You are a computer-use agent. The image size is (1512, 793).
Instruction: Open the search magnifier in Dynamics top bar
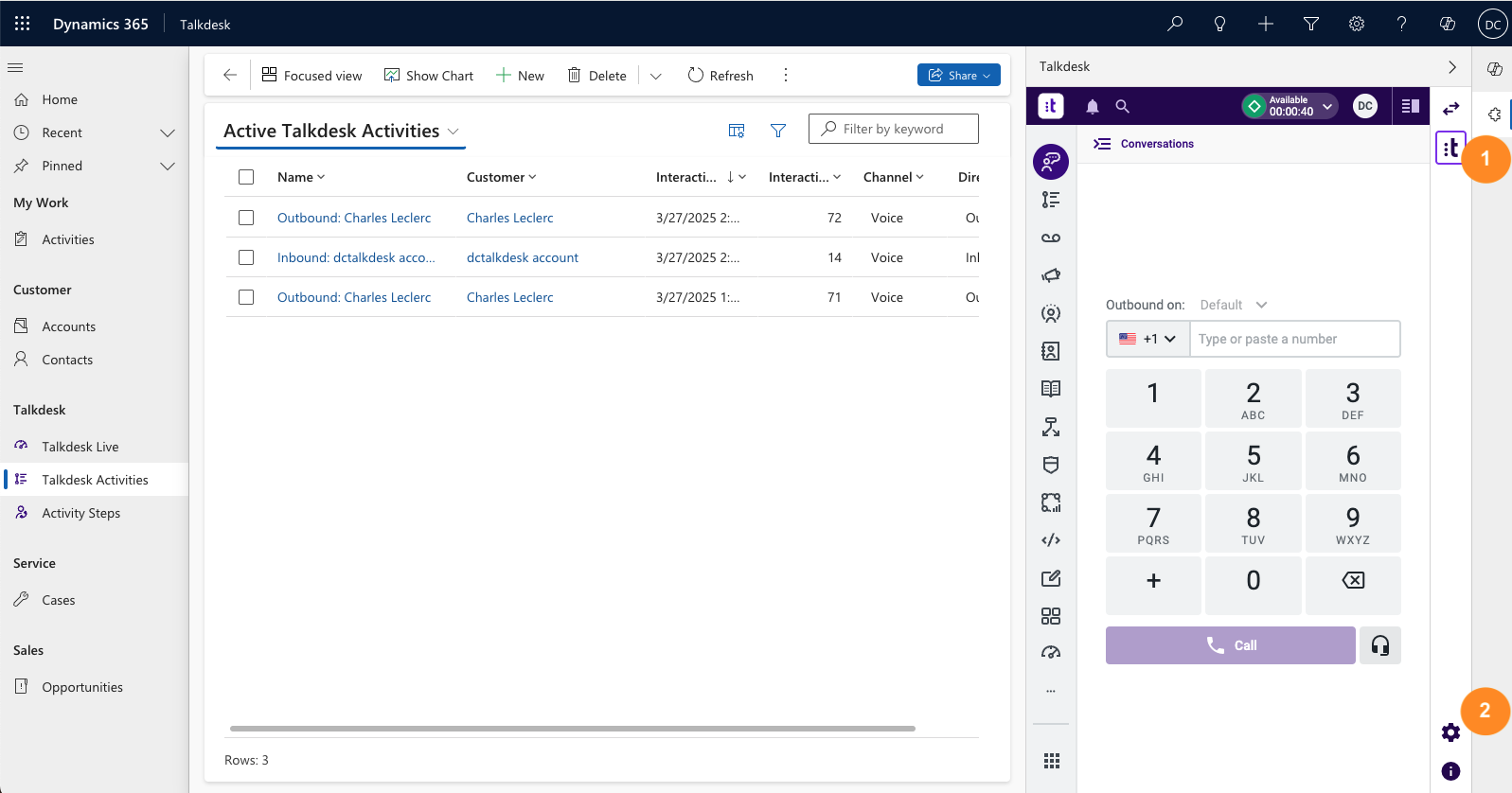(1175, 24)
